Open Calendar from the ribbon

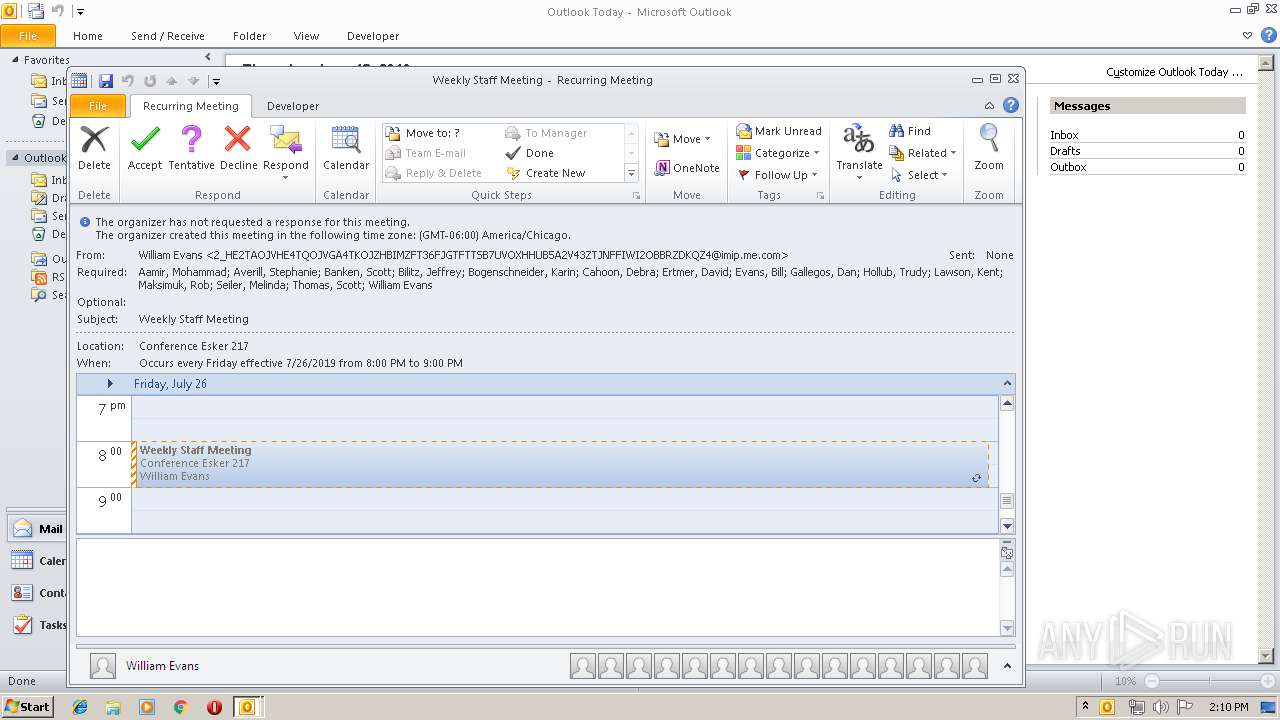pos(346,148)
